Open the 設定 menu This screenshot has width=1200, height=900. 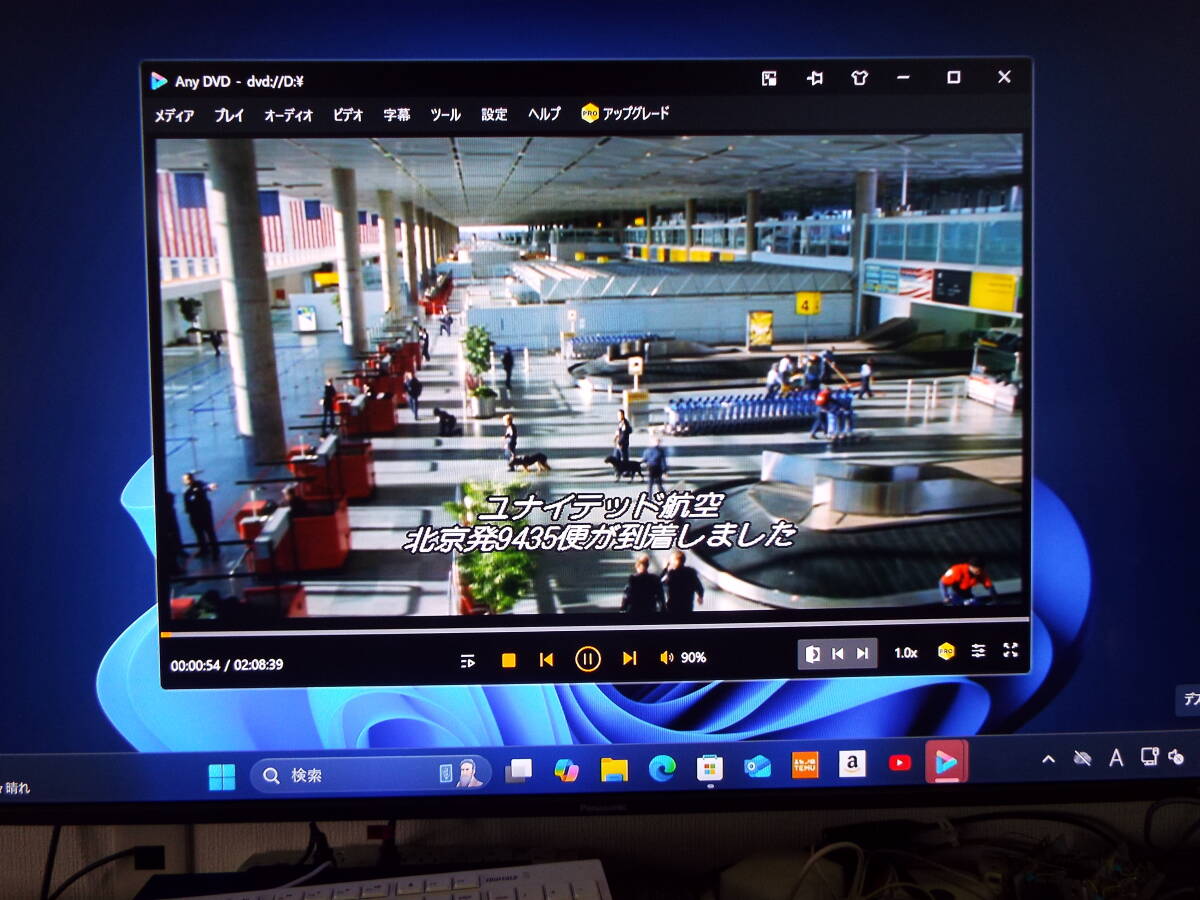point(494,115)
